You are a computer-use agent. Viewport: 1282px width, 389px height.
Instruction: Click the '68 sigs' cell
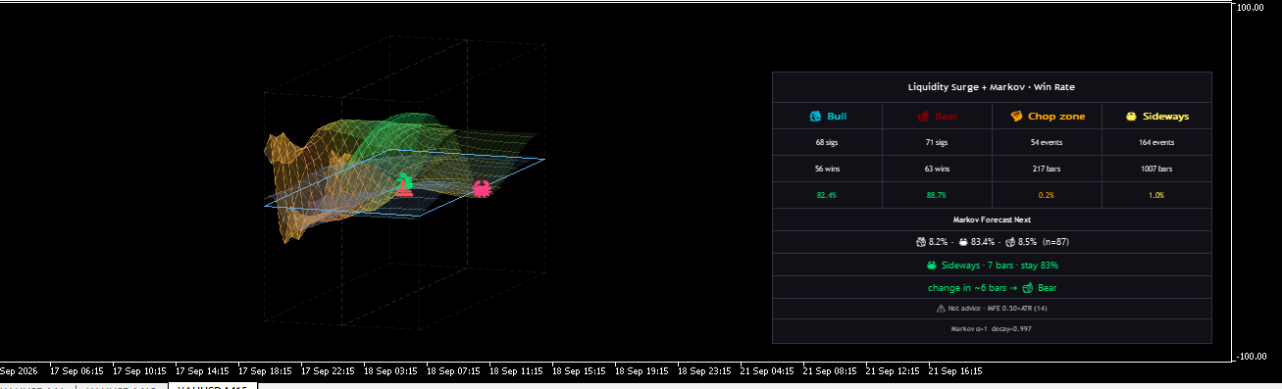826,143
